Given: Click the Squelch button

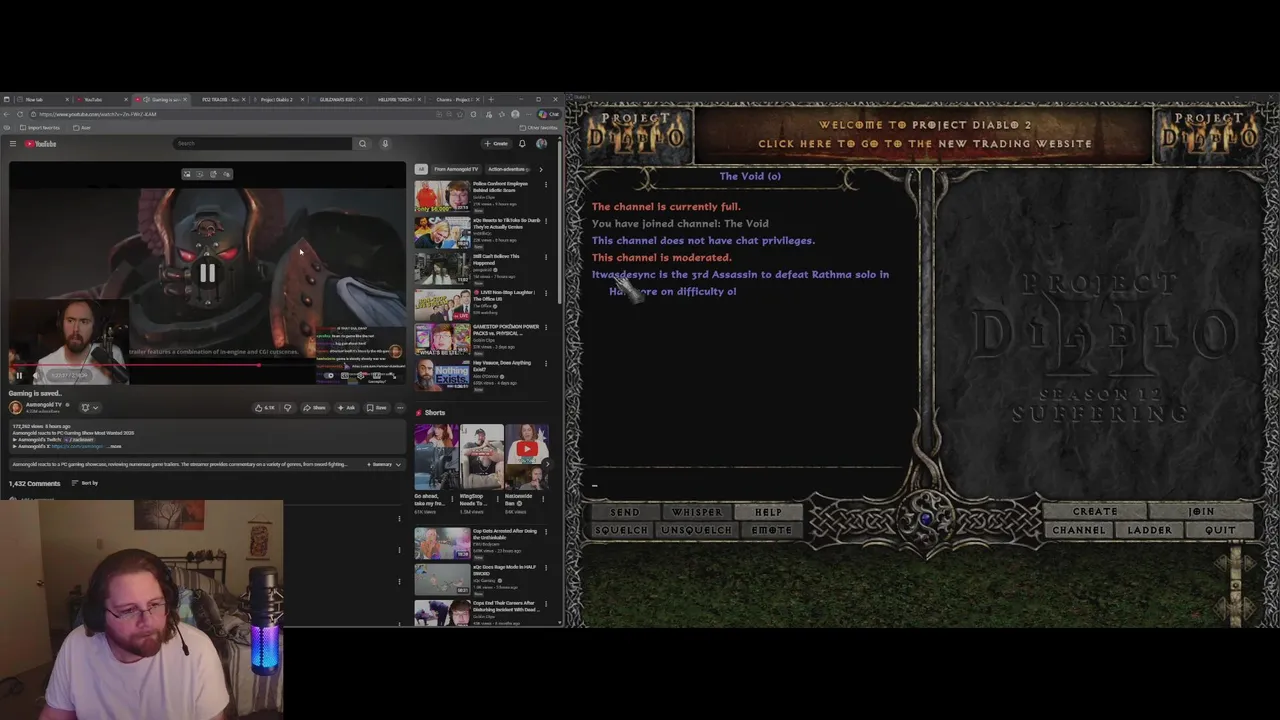Looking at the screenshot, I should (621, 530).
